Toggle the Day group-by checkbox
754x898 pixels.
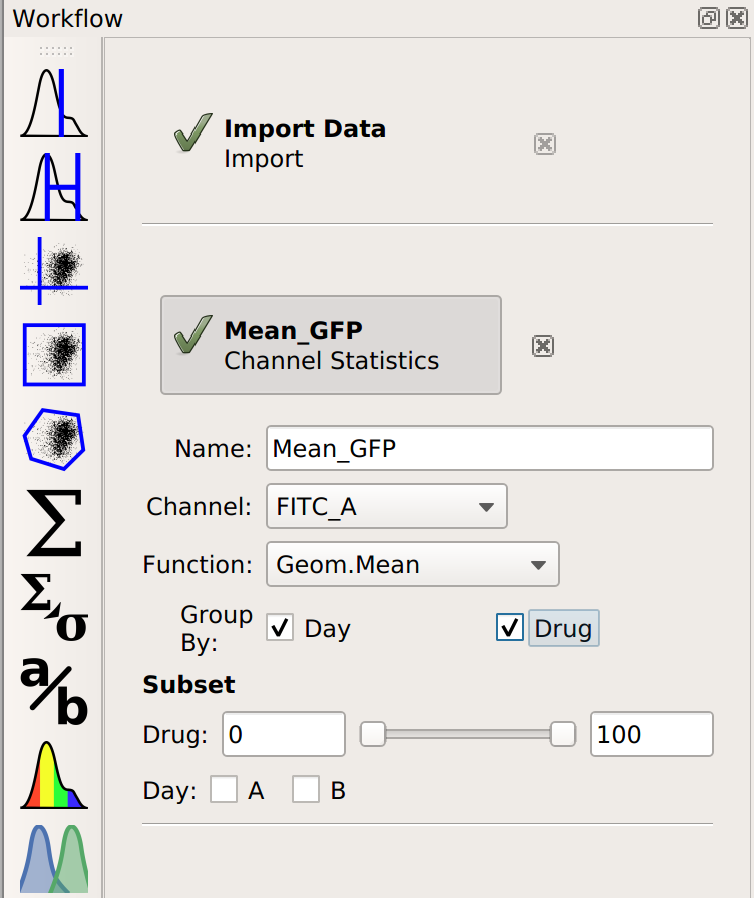(280, 628)
